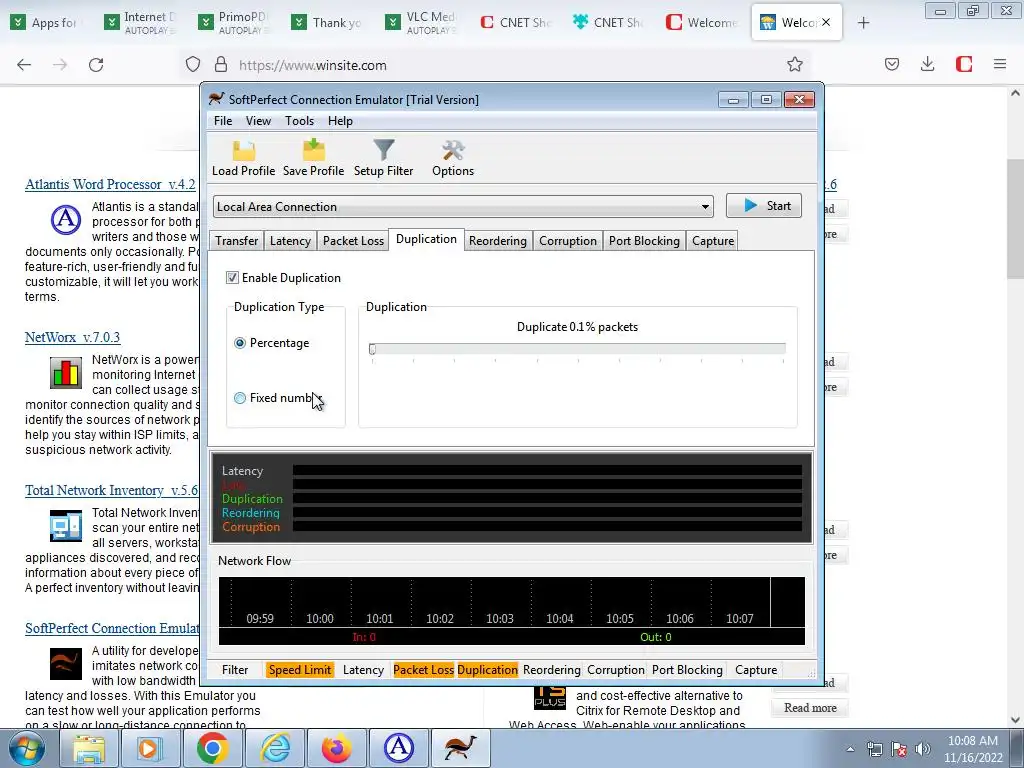Open Atlantis Word Processor v.4.2 link
1024x768 pixels.
(110, 184)
